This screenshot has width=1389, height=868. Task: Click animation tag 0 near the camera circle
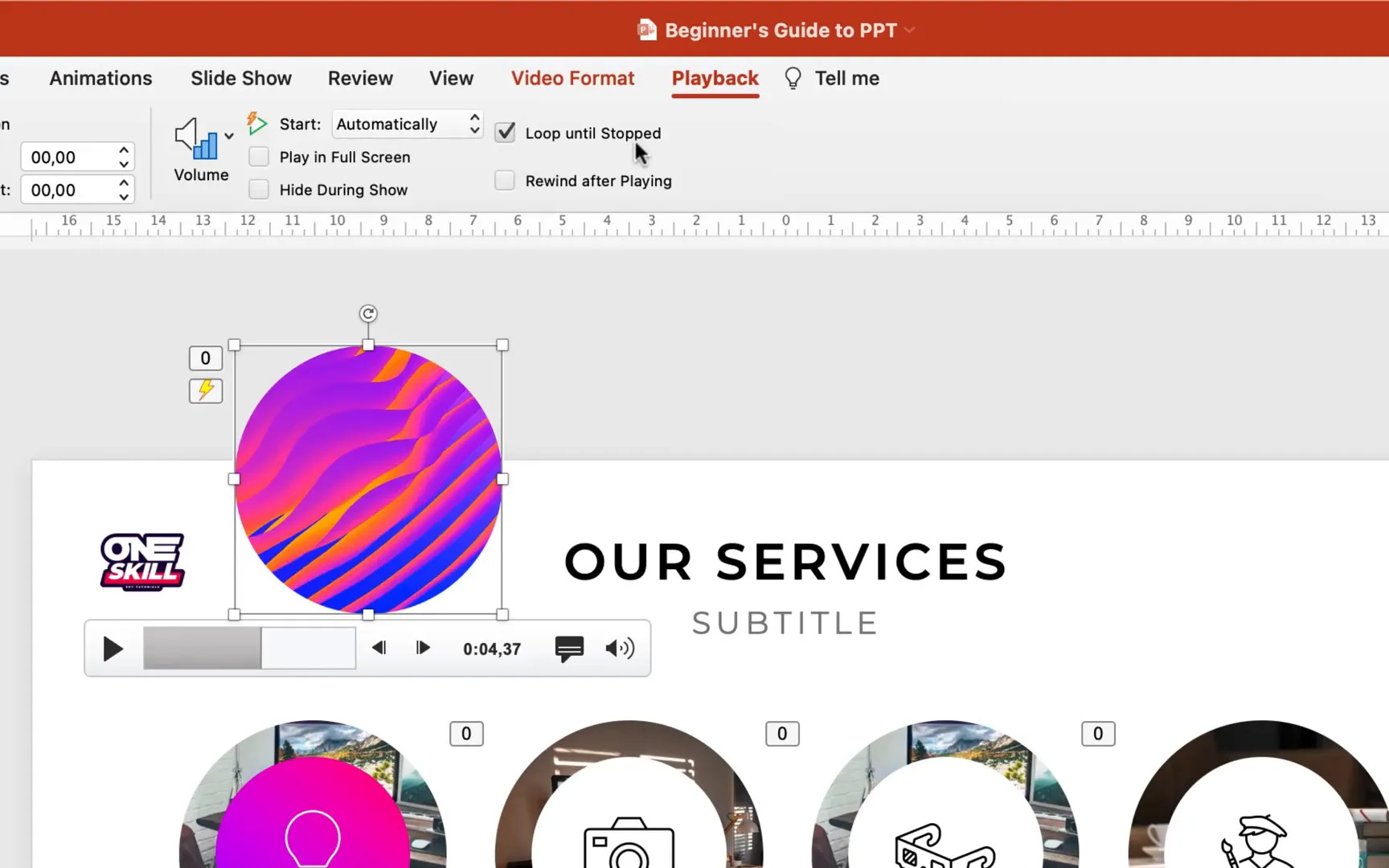(782, 734)
